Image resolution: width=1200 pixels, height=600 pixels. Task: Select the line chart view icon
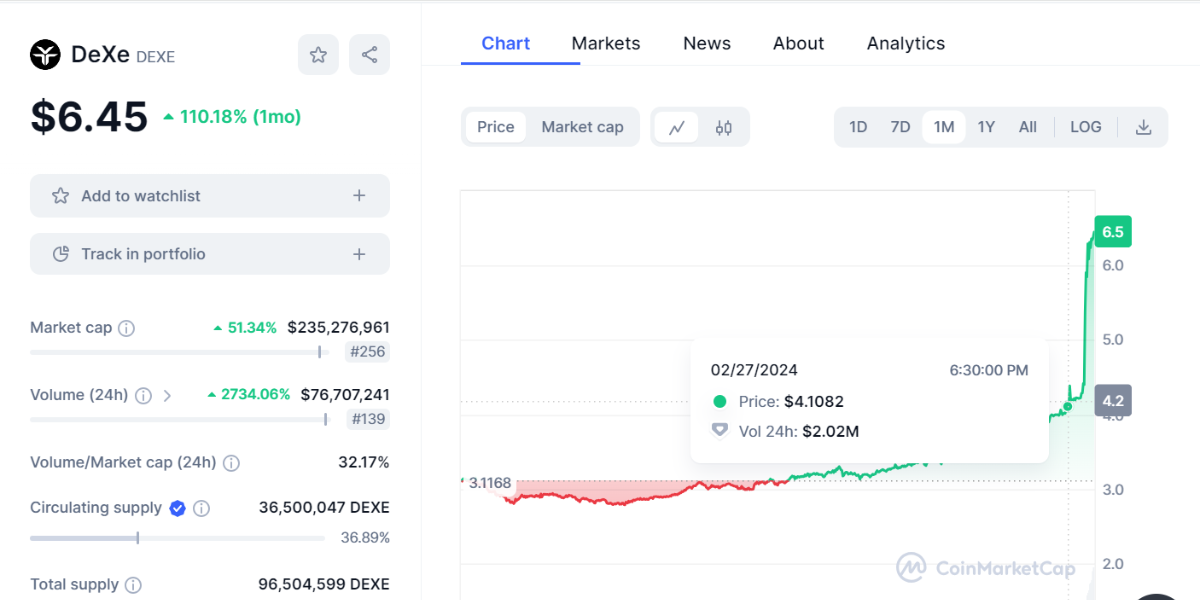[677, 127]
